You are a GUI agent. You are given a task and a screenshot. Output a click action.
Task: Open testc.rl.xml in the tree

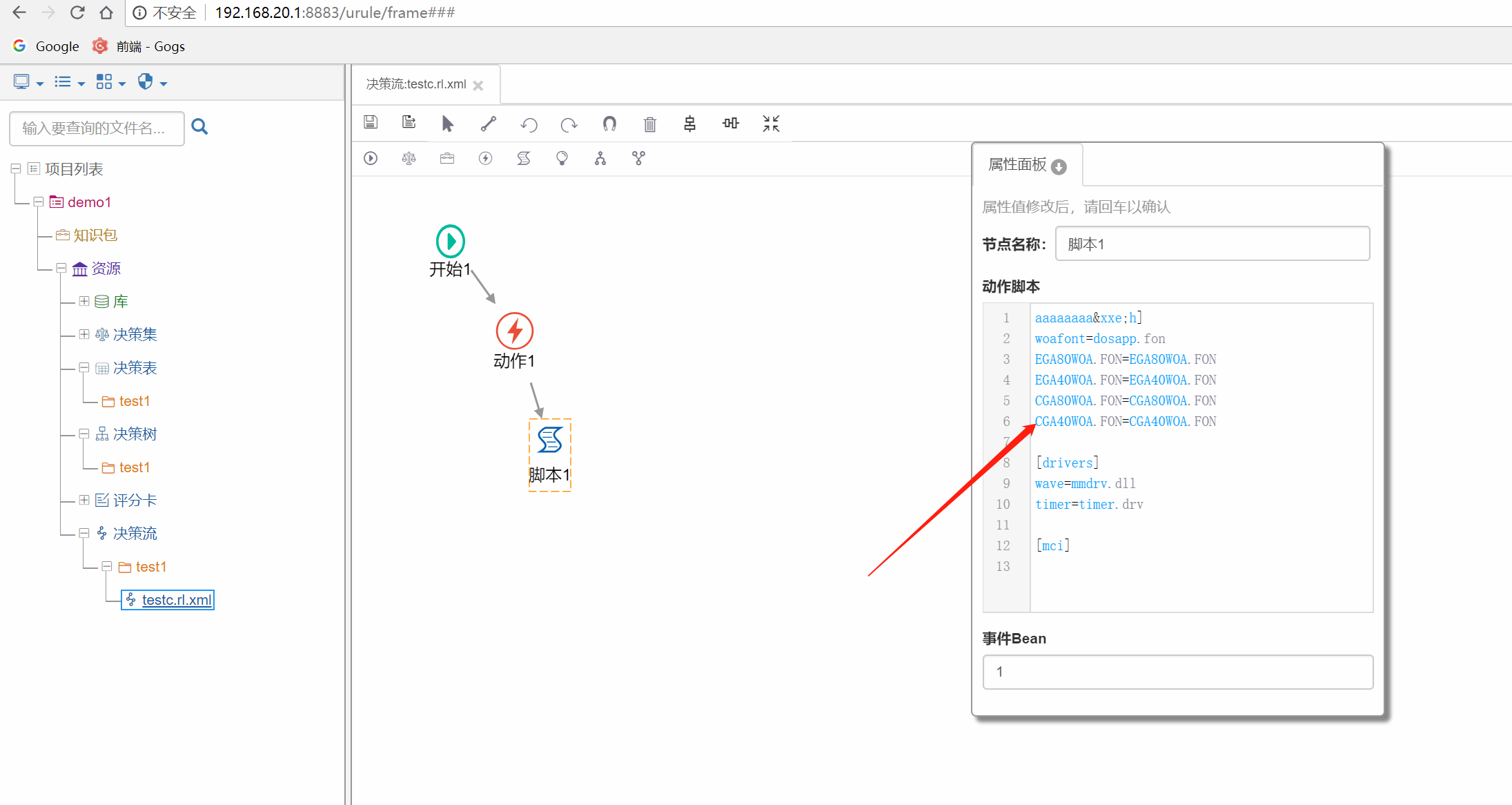[176, 600]
